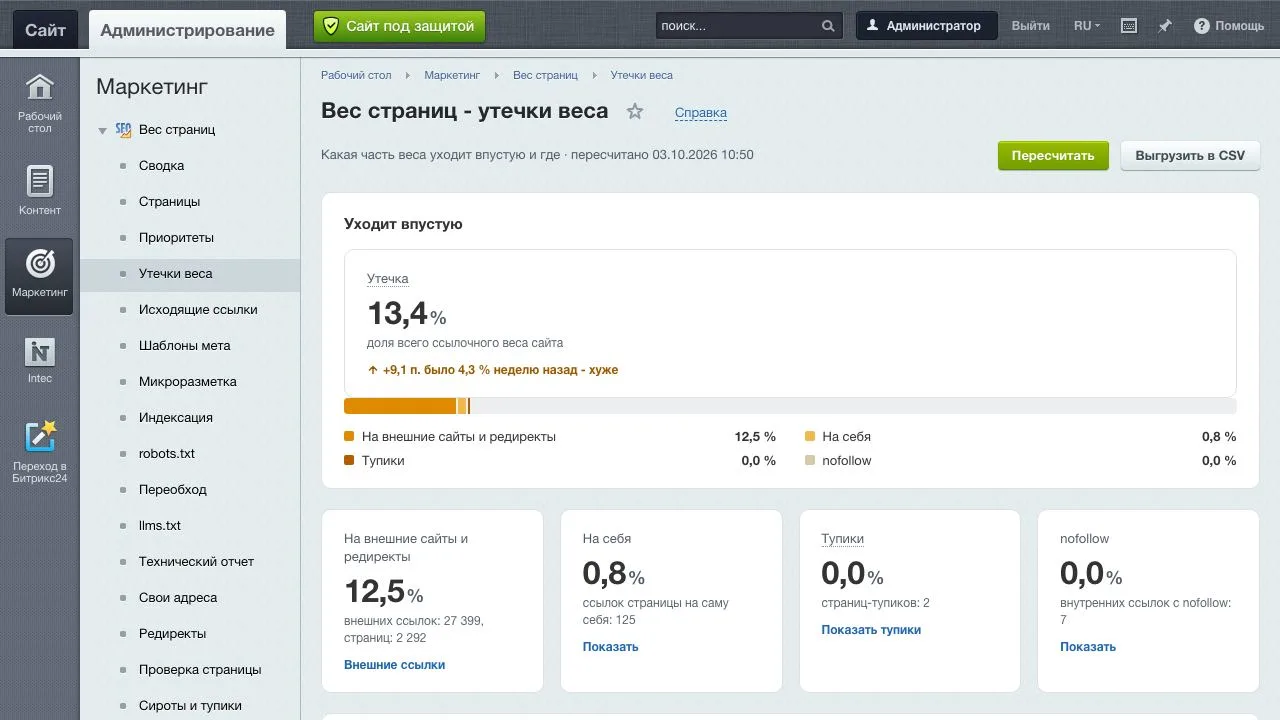Viewport: 1280px width, 720px height.
Task: Click the На себя legend color swatch
Action: pos(810,437)
